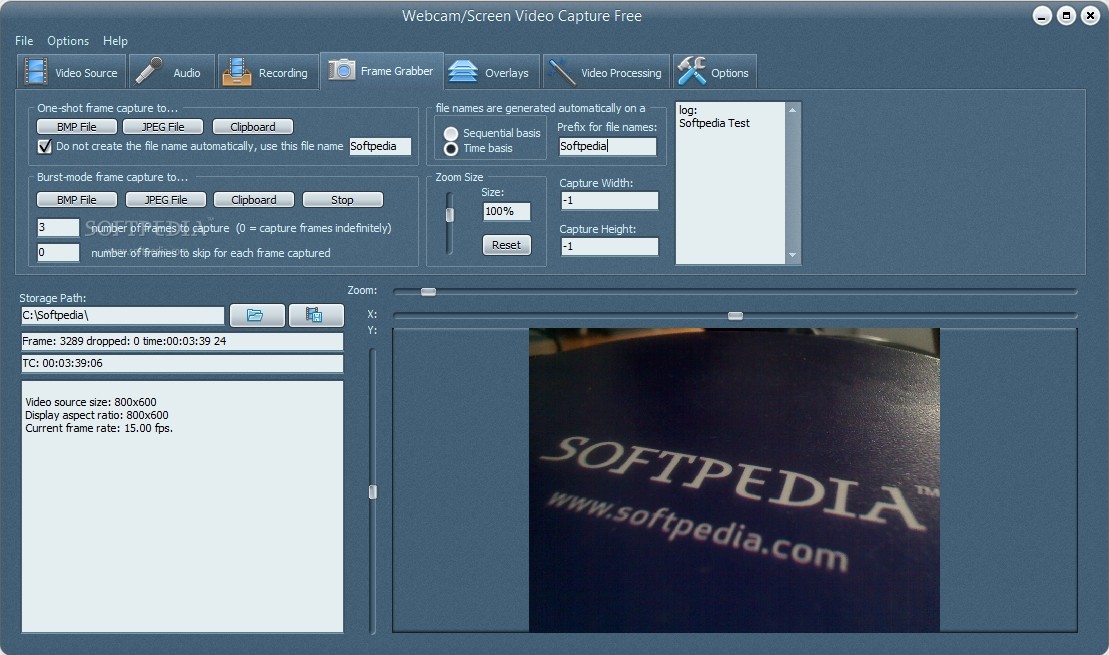Open the File menu
The image size is (1109, 655).
pos(24,41)
